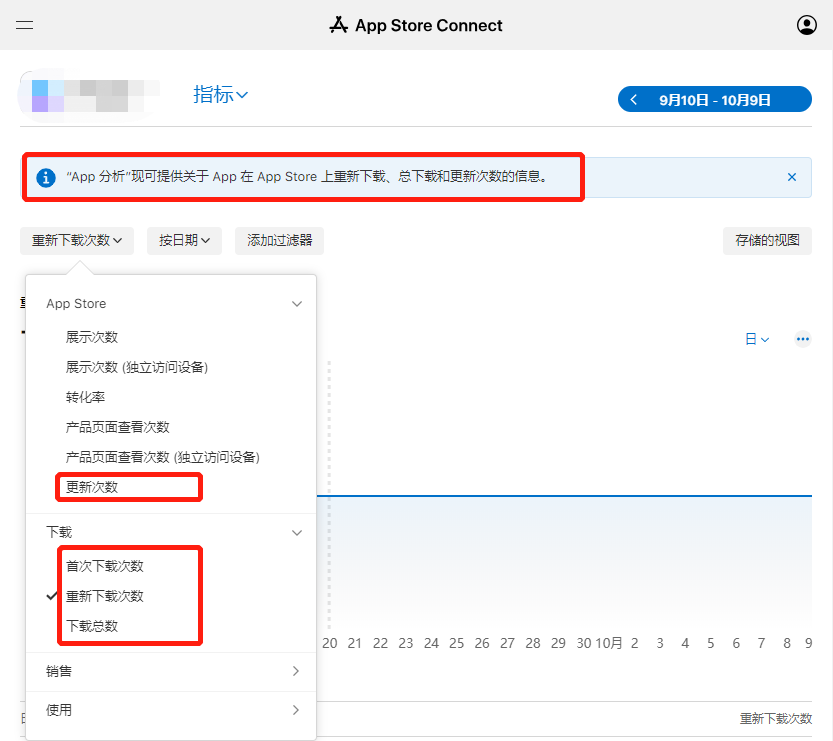833x741 pixels.
Task: Click 添加过滤器 button
Action: [x=279, y=241]
